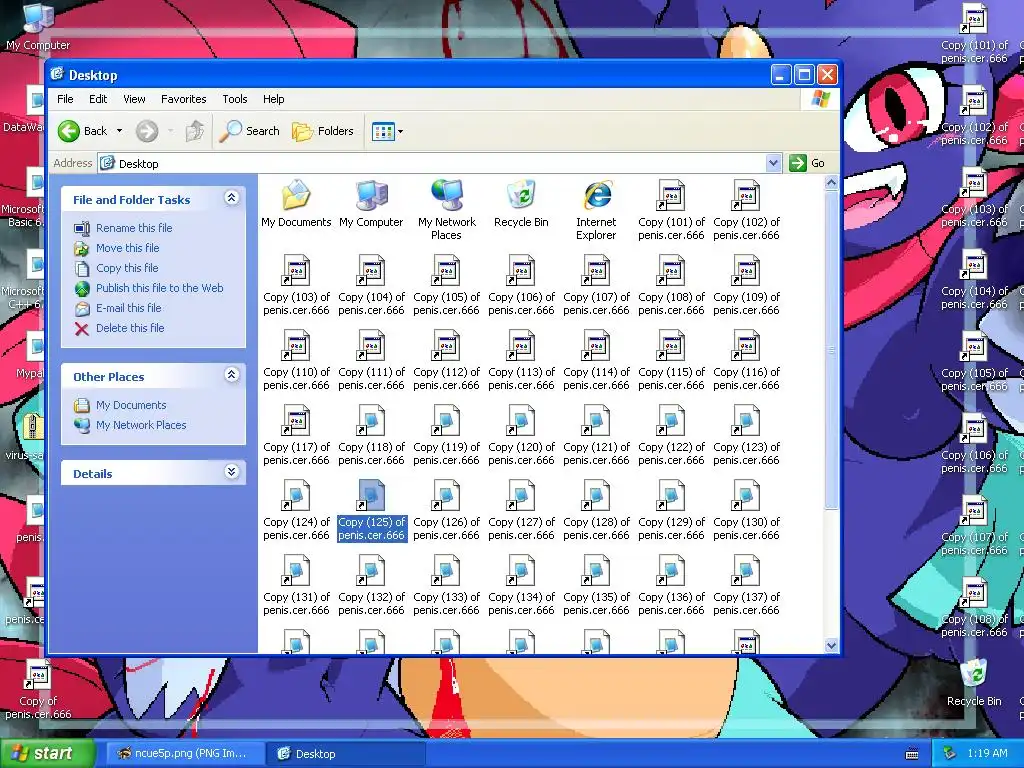
Task: Switch to ncue5p.png taskbar window
Action: pos(184,754)
